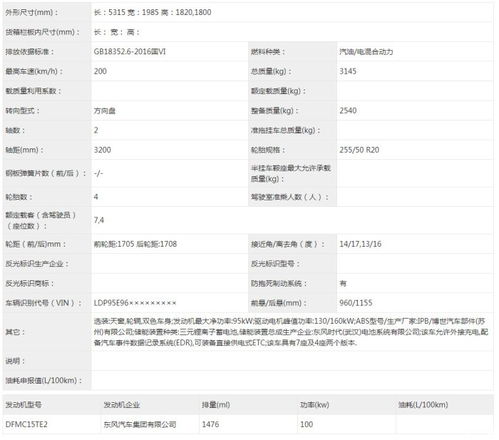Image resolution: width=499 pixels, height=440 pixels.
Task: Click the 燃料种类 label
Action: pyautogui.click(x=268, y=52)
